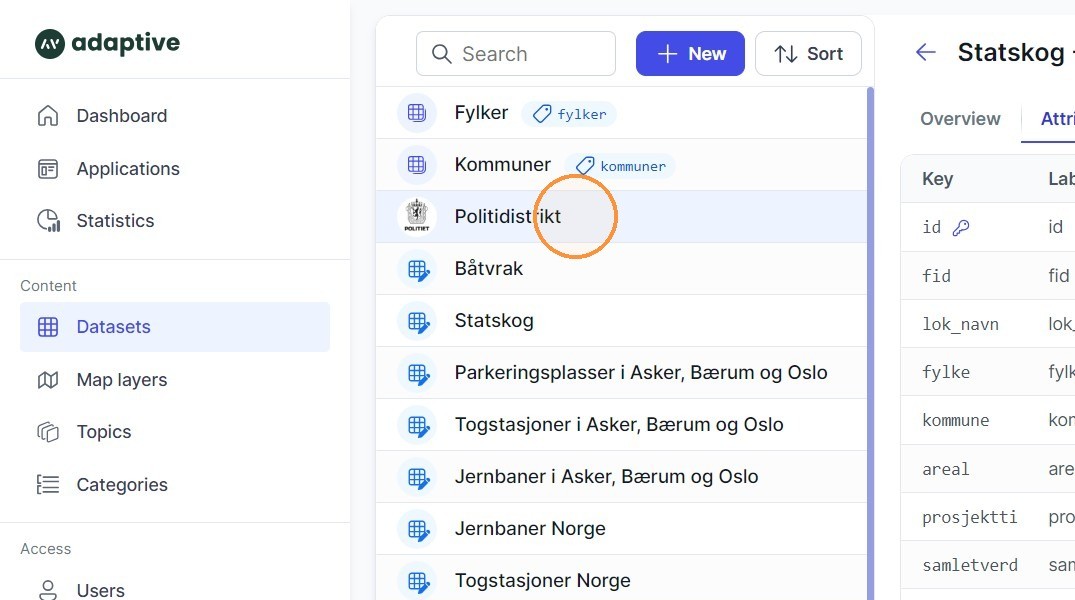This screenshot has width=1075, height=600.
Task: Select the lok_navn attribute key
Action: tap(960, 324)
